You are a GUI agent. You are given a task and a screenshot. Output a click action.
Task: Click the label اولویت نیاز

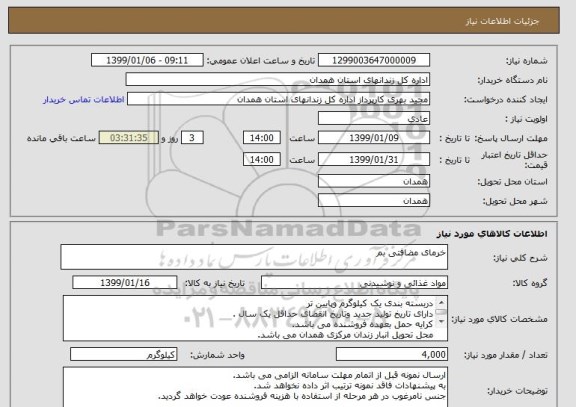pos(526,119)
